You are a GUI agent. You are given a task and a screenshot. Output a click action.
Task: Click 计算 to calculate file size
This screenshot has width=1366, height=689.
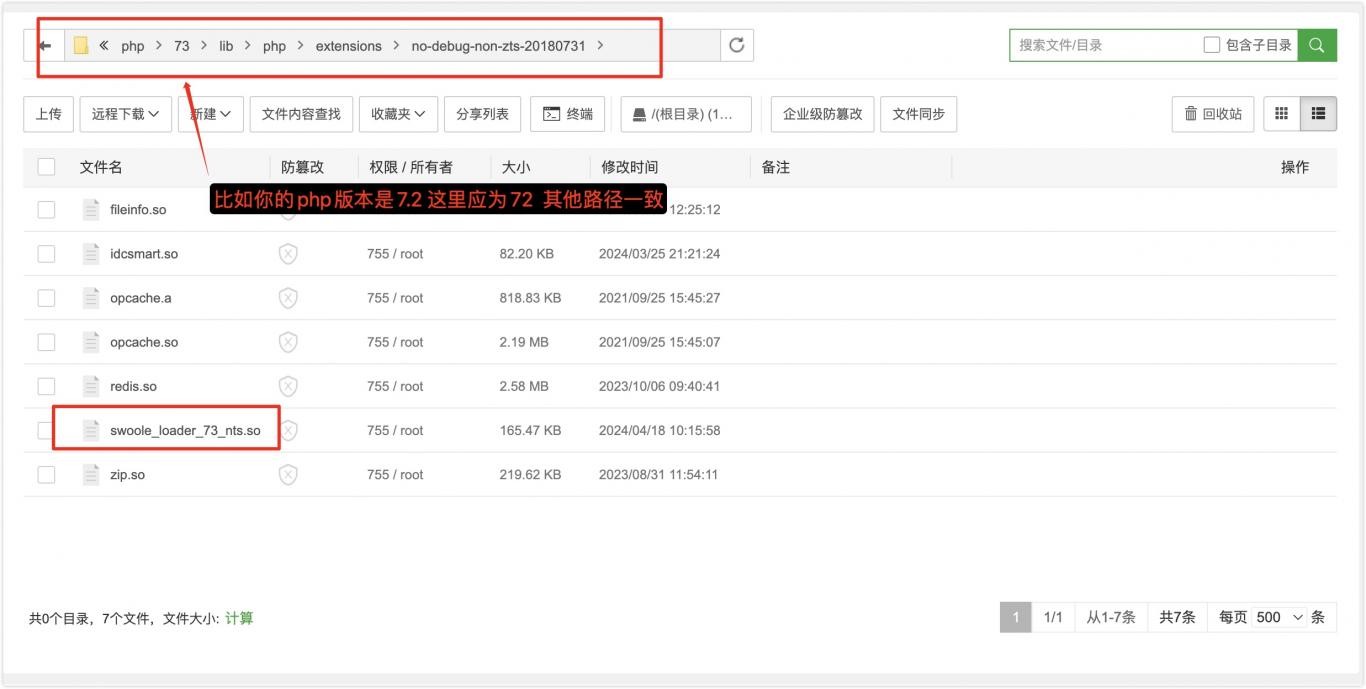[x=239, y=618]
